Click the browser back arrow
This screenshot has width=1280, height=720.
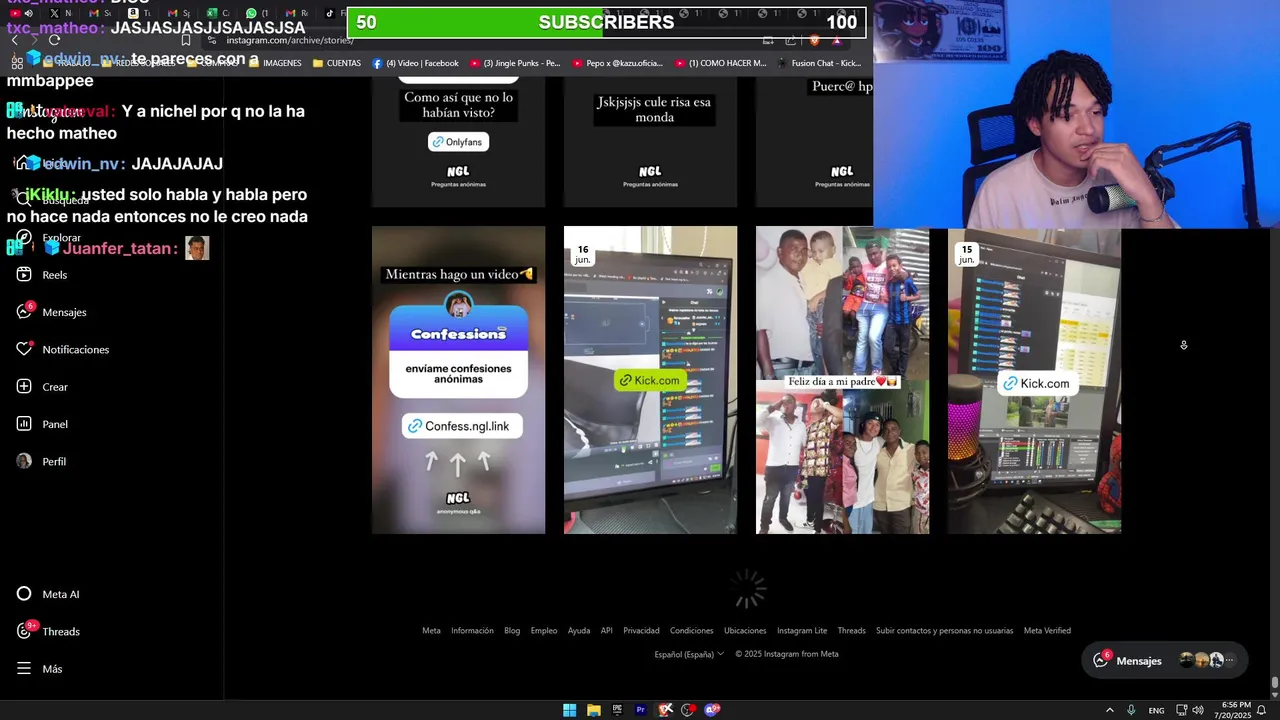[14, 40]
